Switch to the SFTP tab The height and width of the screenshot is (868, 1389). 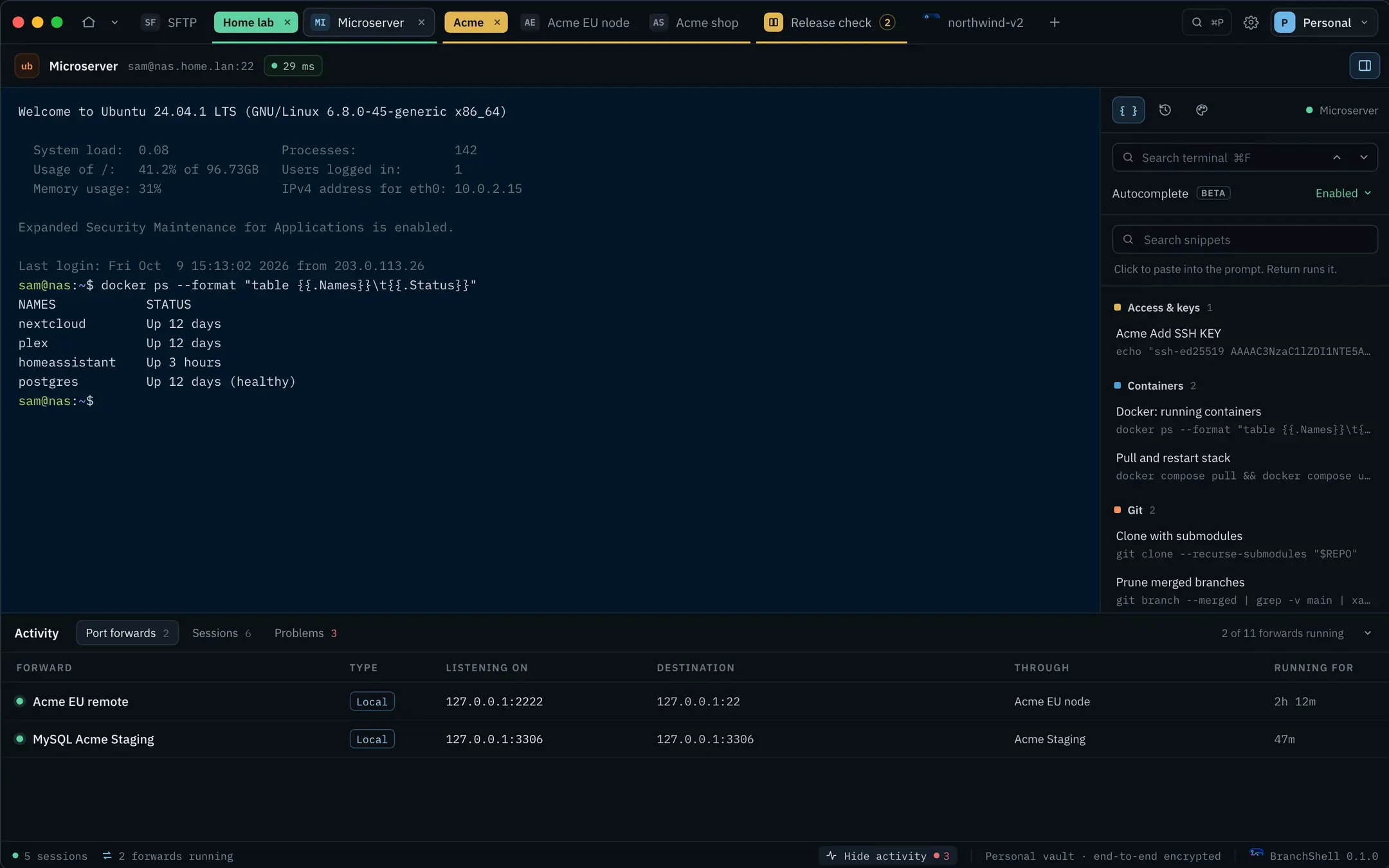[169, 23]
